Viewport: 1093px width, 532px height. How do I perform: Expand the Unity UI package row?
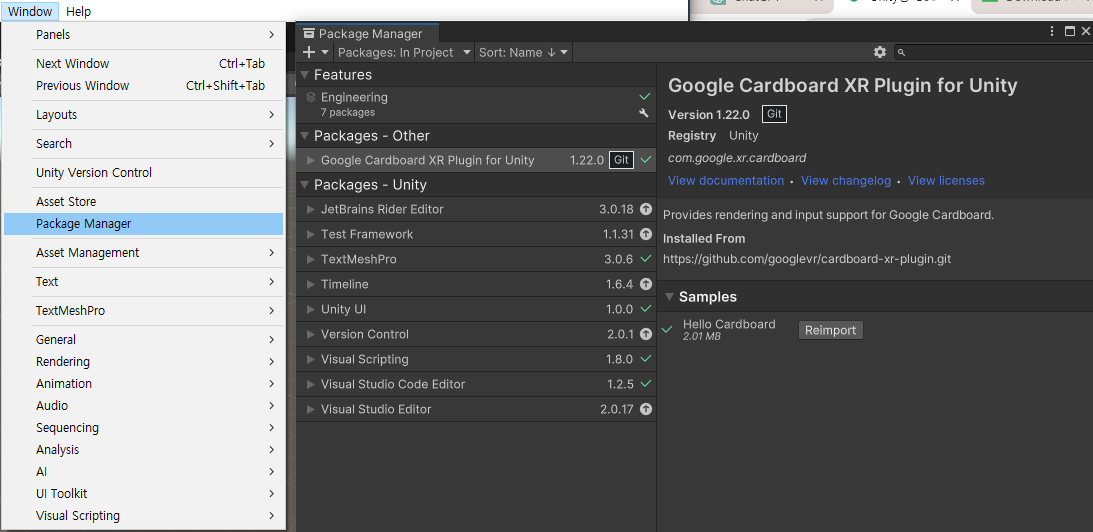311,310
